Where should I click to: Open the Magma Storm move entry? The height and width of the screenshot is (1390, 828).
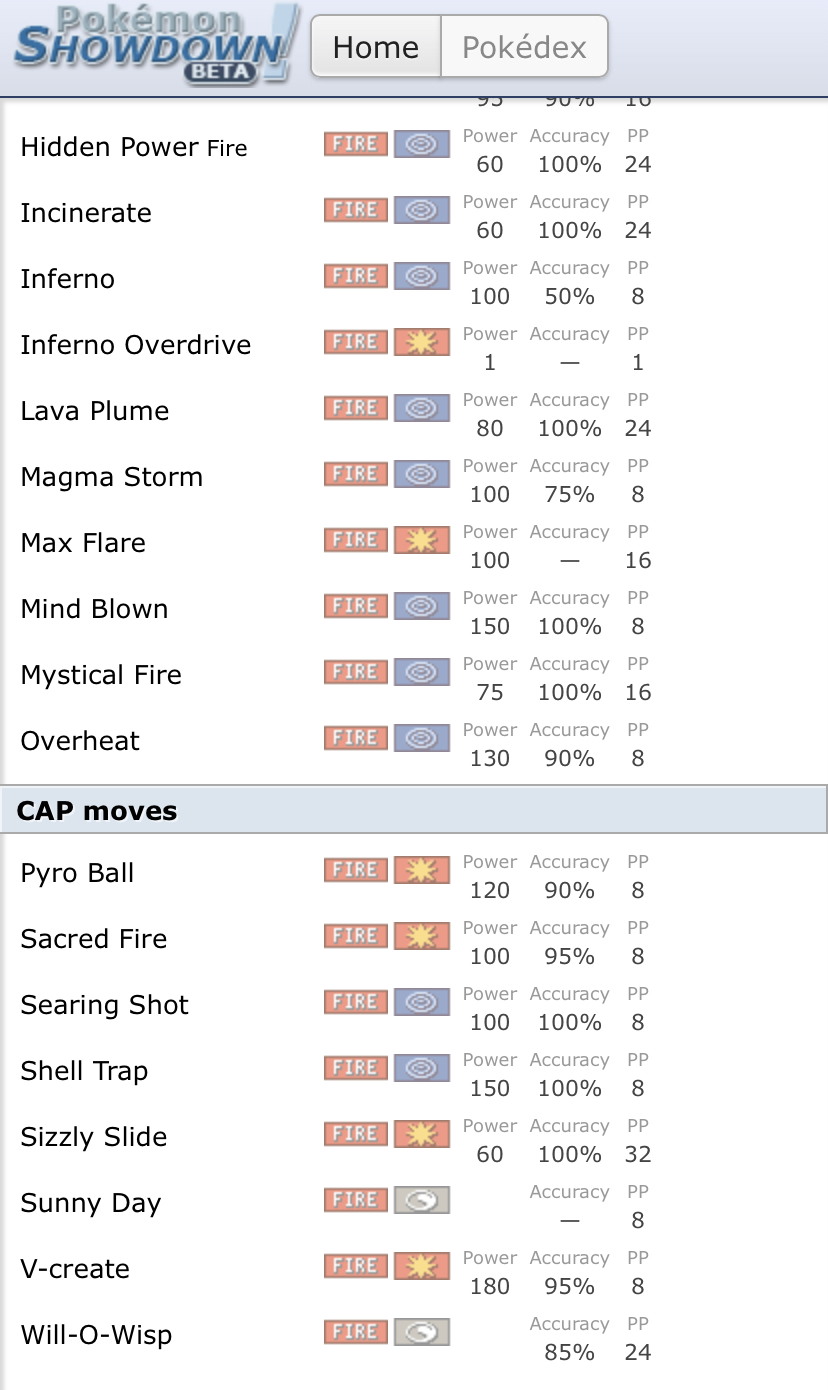[x=414, y=477]
